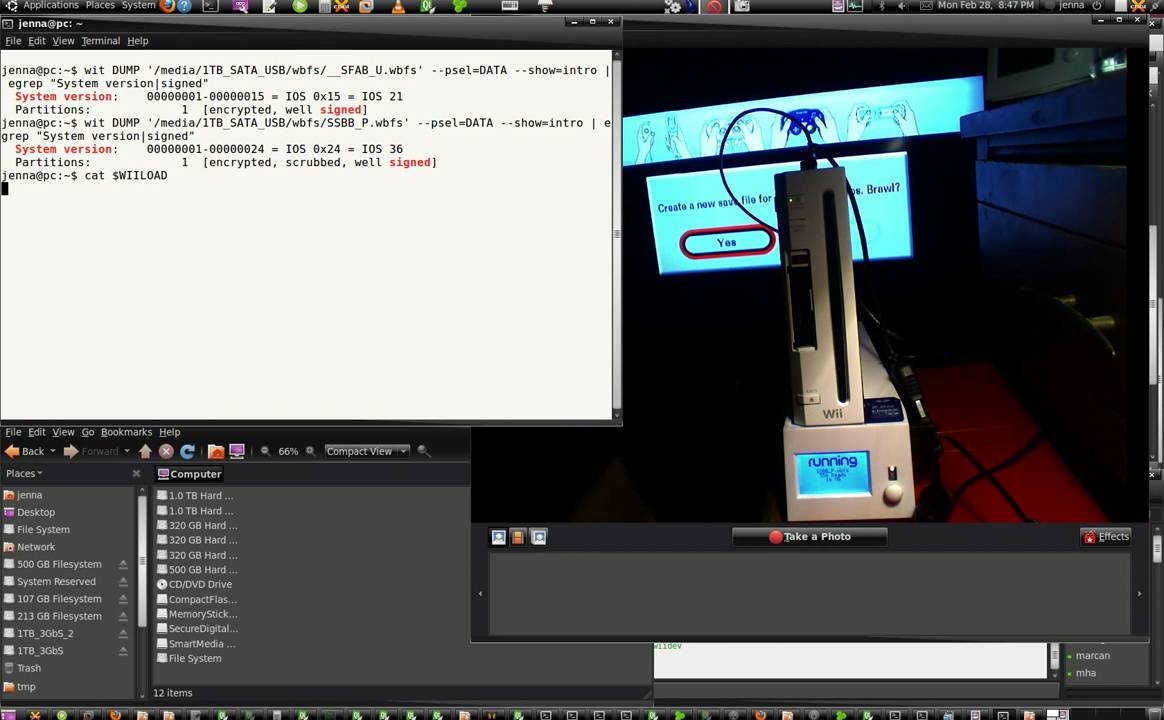Open the file manager Bookmarks menu
The image size is (1164, 720).
pyautogui.click(x=126, y=432)
